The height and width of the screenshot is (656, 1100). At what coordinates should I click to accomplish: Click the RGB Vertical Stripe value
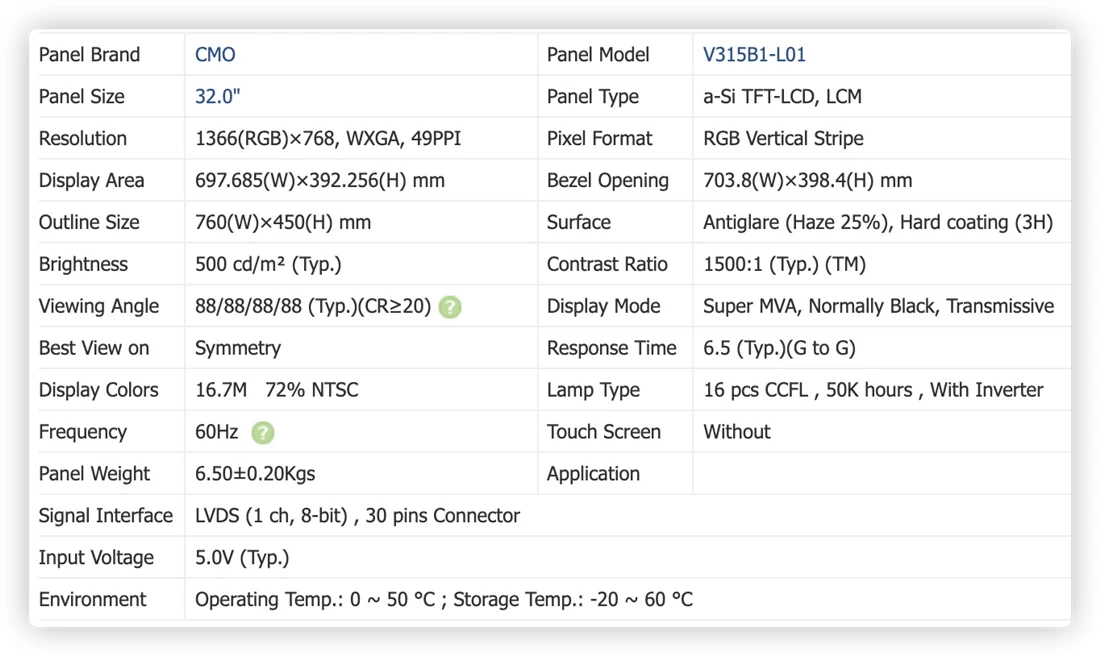coord(783,138)
